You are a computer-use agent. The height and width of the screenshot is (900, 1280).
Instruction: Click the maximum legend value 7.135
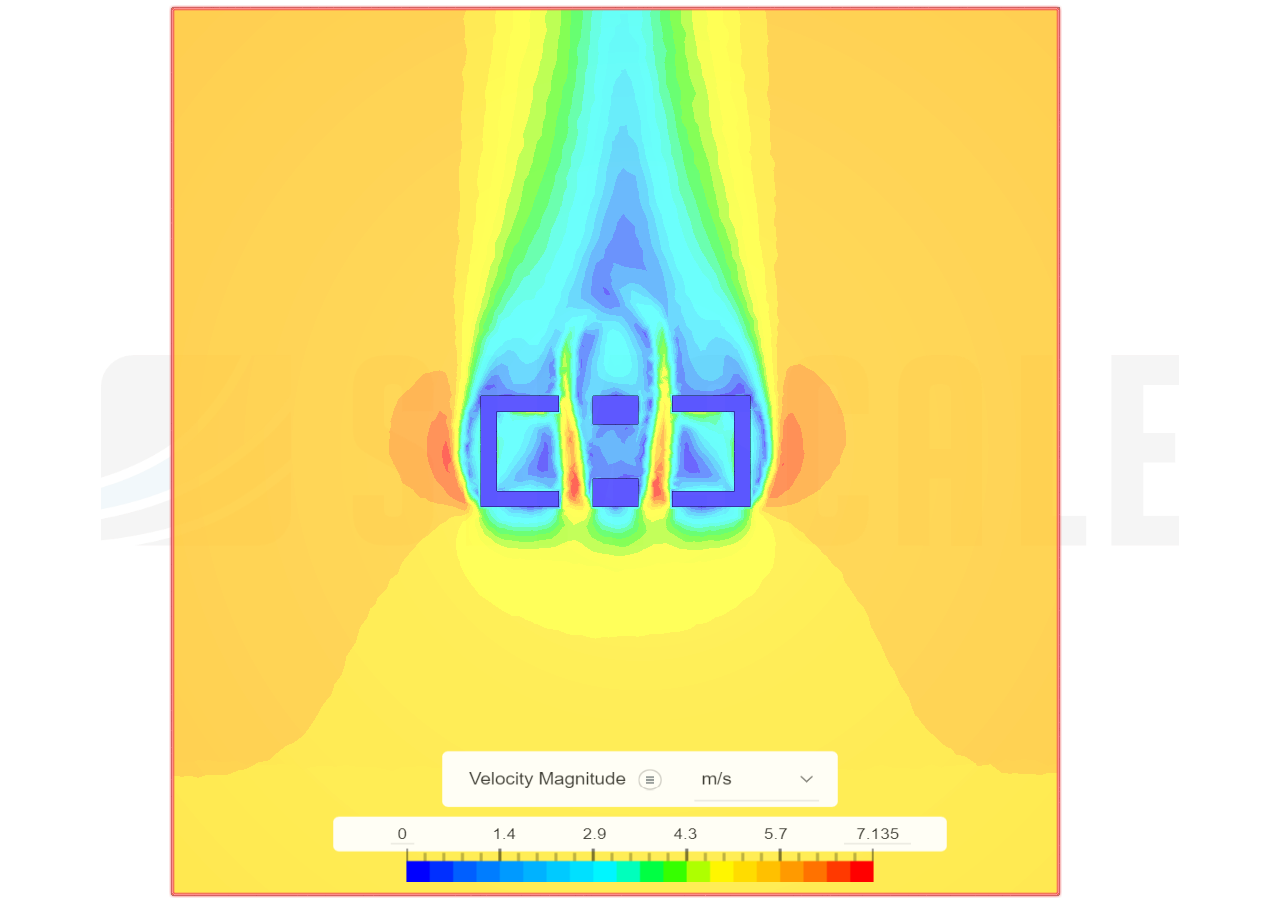point(877,834)
